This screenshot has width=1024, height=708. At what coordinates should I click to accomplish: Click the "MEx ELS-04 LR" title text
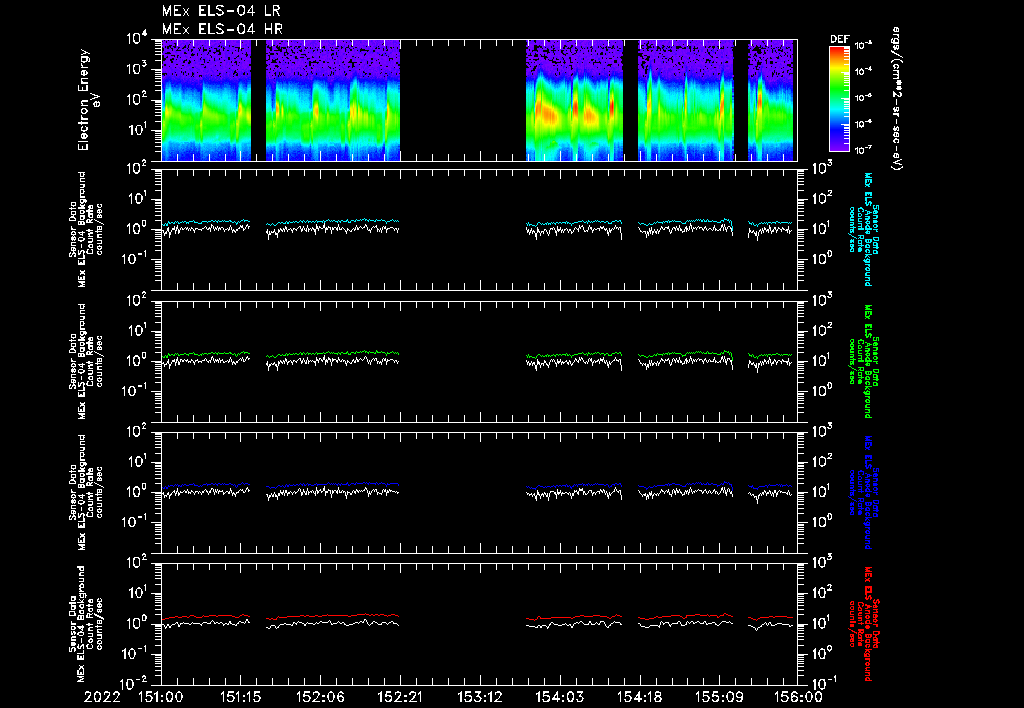pyautogui.click(x=221, y=11)
